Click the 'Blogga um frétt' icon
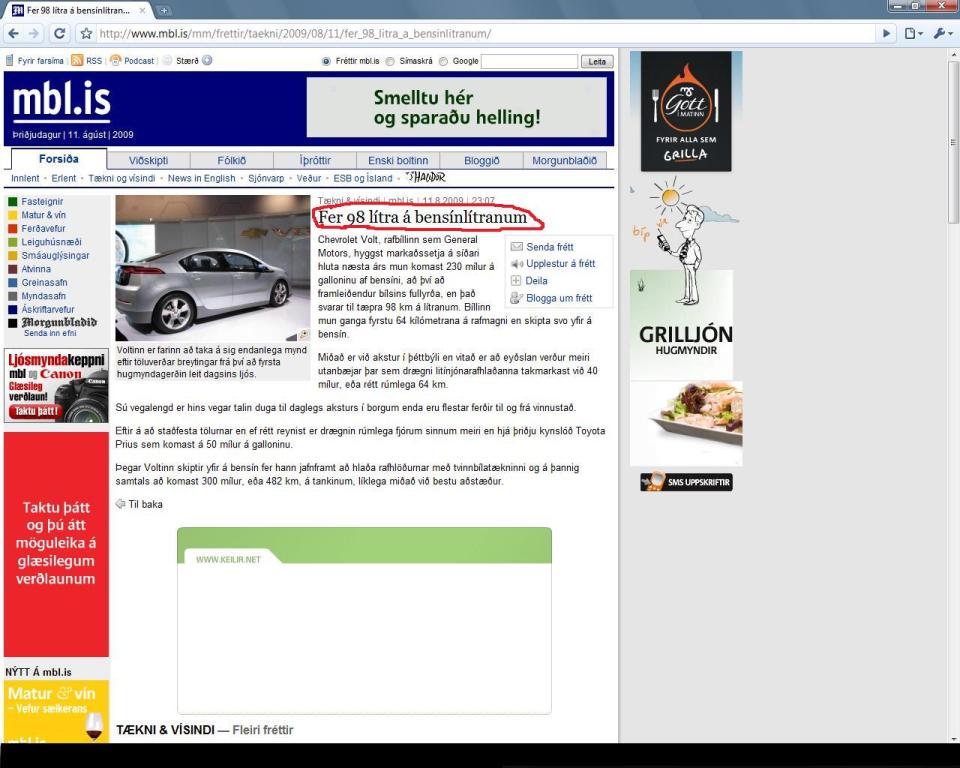The height and width of the screenshot is (768, 960). pos(517,298)
